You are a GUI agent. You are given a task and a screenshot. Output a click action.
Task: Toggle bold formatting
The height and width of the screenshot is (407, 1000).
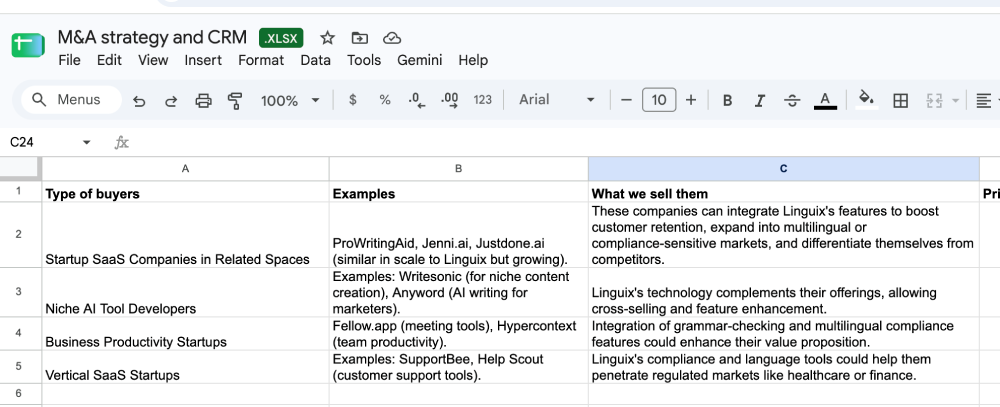pos(727,100)
